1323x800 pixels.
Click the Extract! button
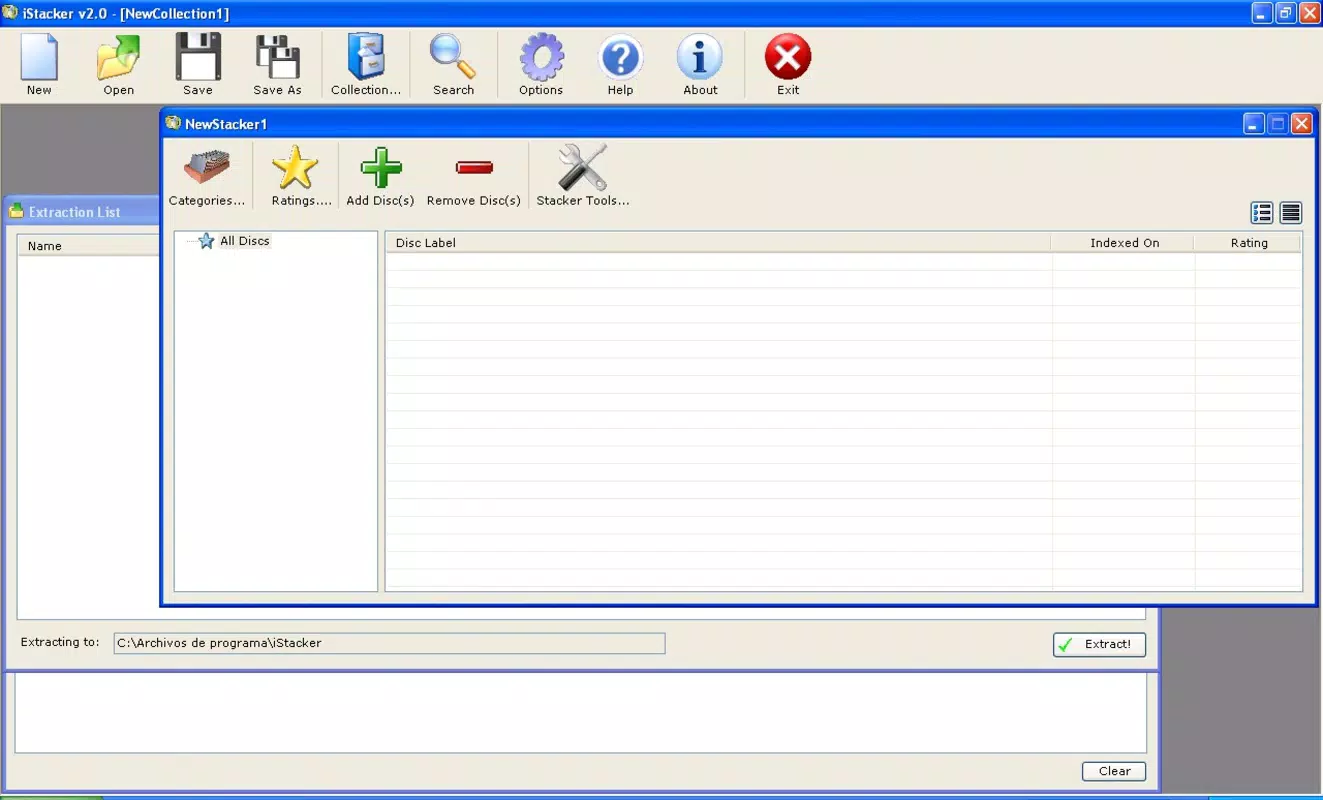click(x=1099, y=644)
